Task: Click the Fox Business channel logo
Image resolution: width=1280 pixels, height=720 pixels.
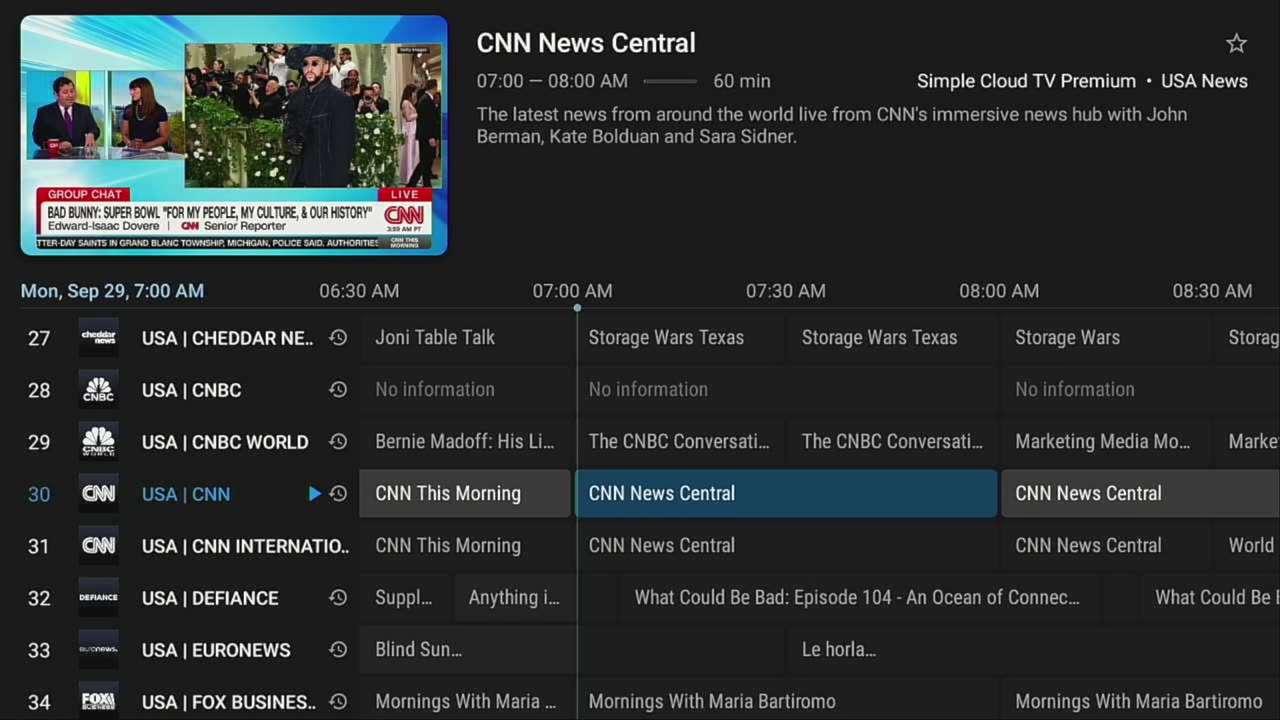Action: pyautogui.click(x=98, y=701)
